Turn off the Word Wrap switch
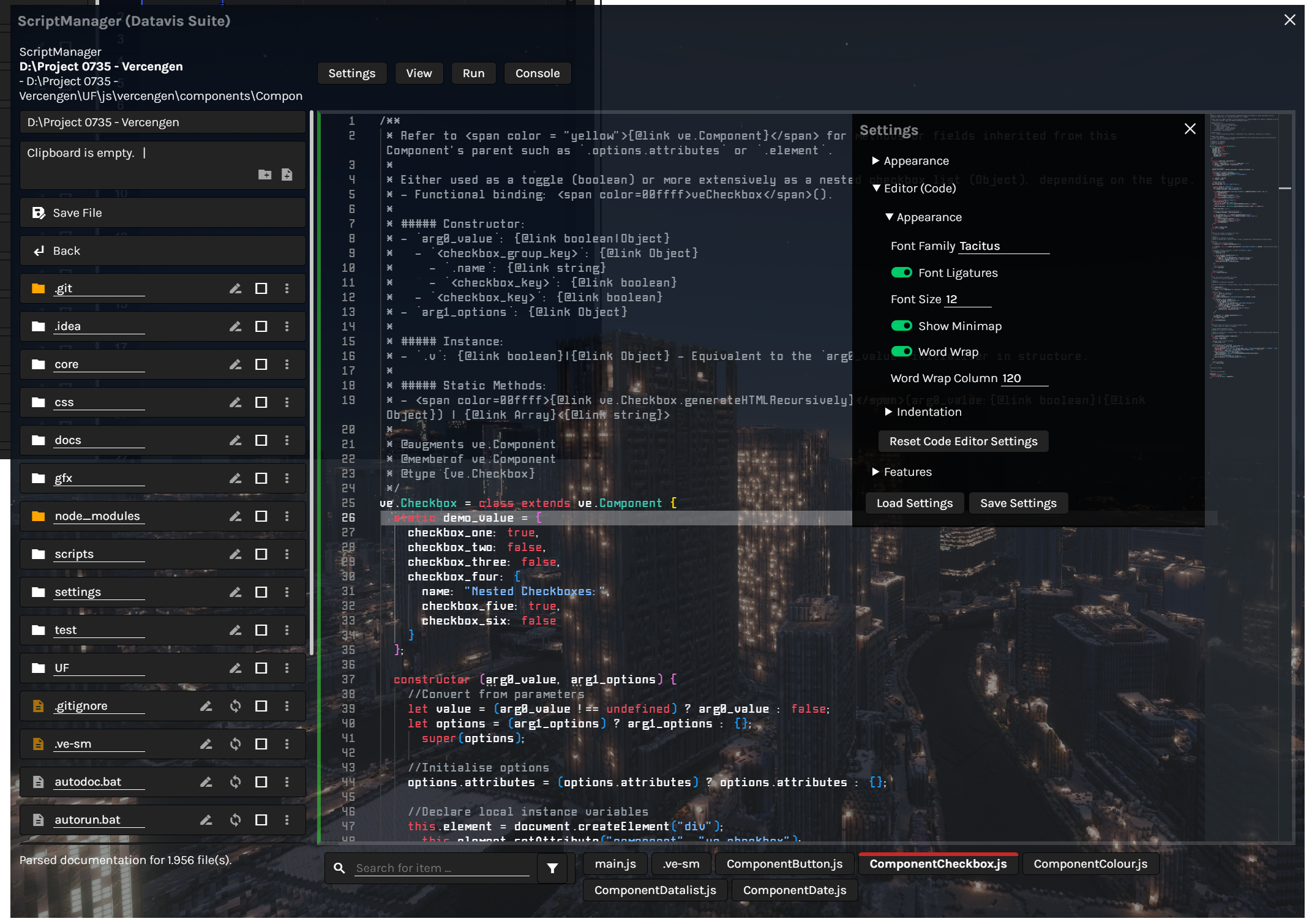Viewport: 1312px width, 924px height. point(901,351)
